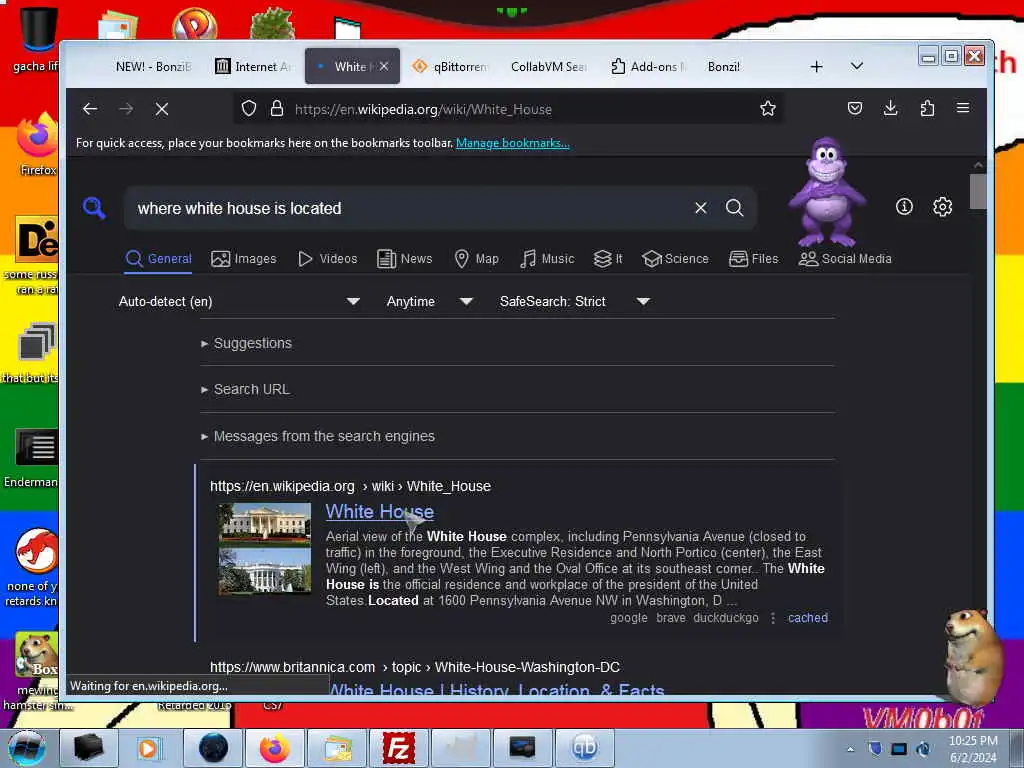This screenshot has height=768, width=1024.
Task: Select the News search category
Action: pyautogui.click(x=404, y=259)
